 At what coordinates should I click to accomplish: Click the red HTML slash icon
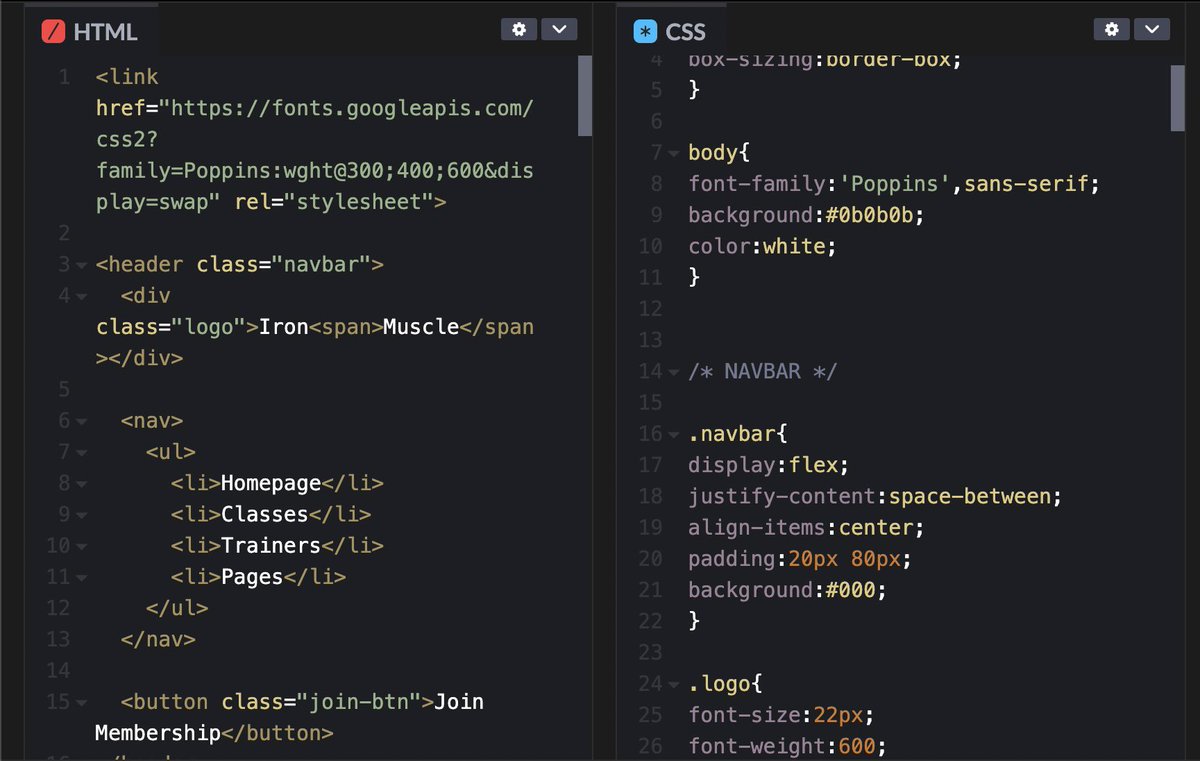53,32
